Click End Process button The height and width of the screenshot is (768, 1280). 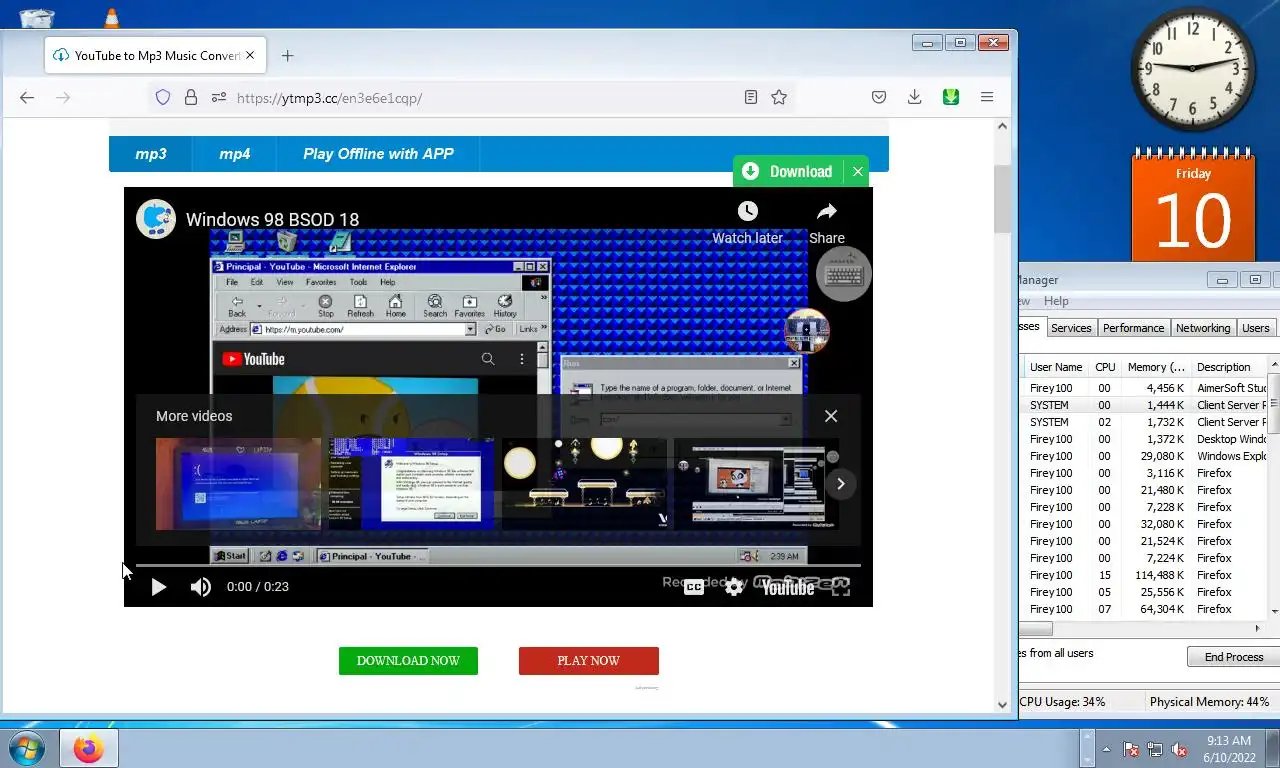point(1233,657)
